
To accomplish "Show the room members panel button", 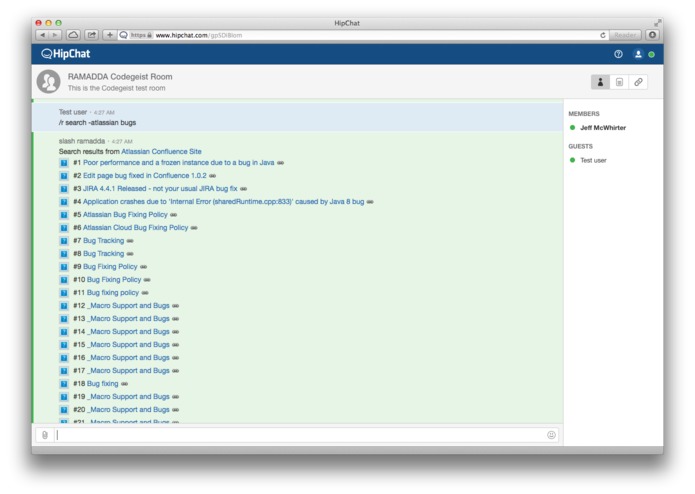I will click(600, 82).
